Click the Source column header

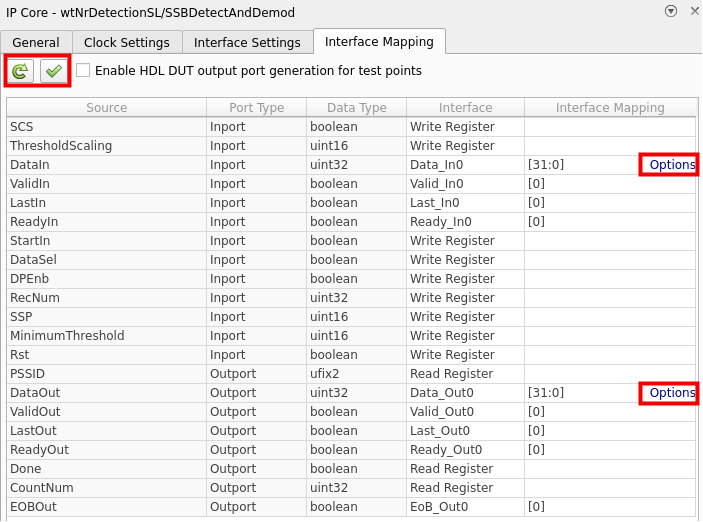coord(106,108)
